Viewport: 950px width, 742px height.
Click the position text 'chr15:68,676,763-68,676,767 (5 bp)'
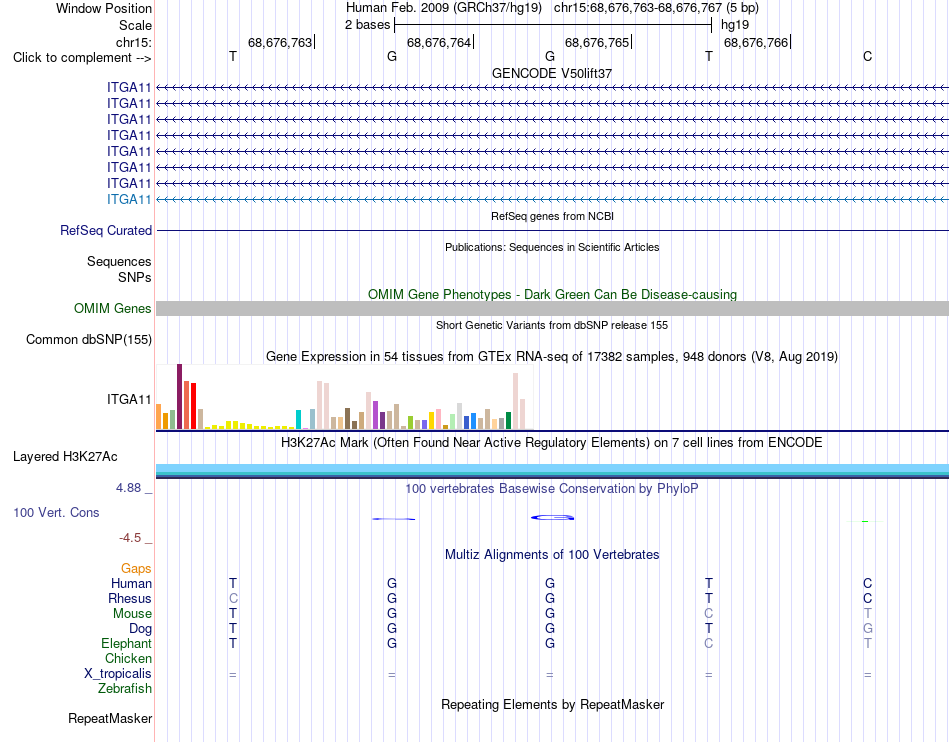(x=656, y=8)
